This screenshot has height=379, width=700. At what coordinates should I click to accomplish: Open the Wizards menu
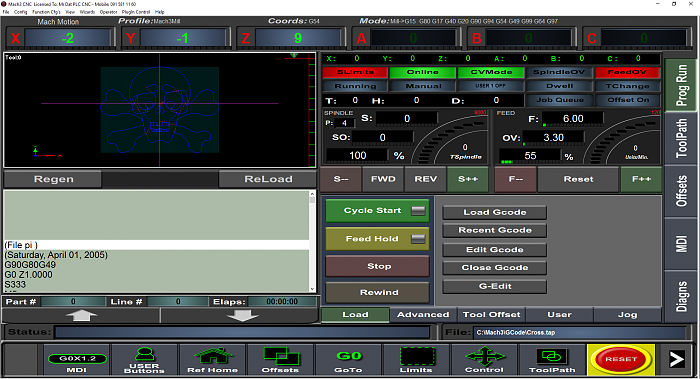88,12
